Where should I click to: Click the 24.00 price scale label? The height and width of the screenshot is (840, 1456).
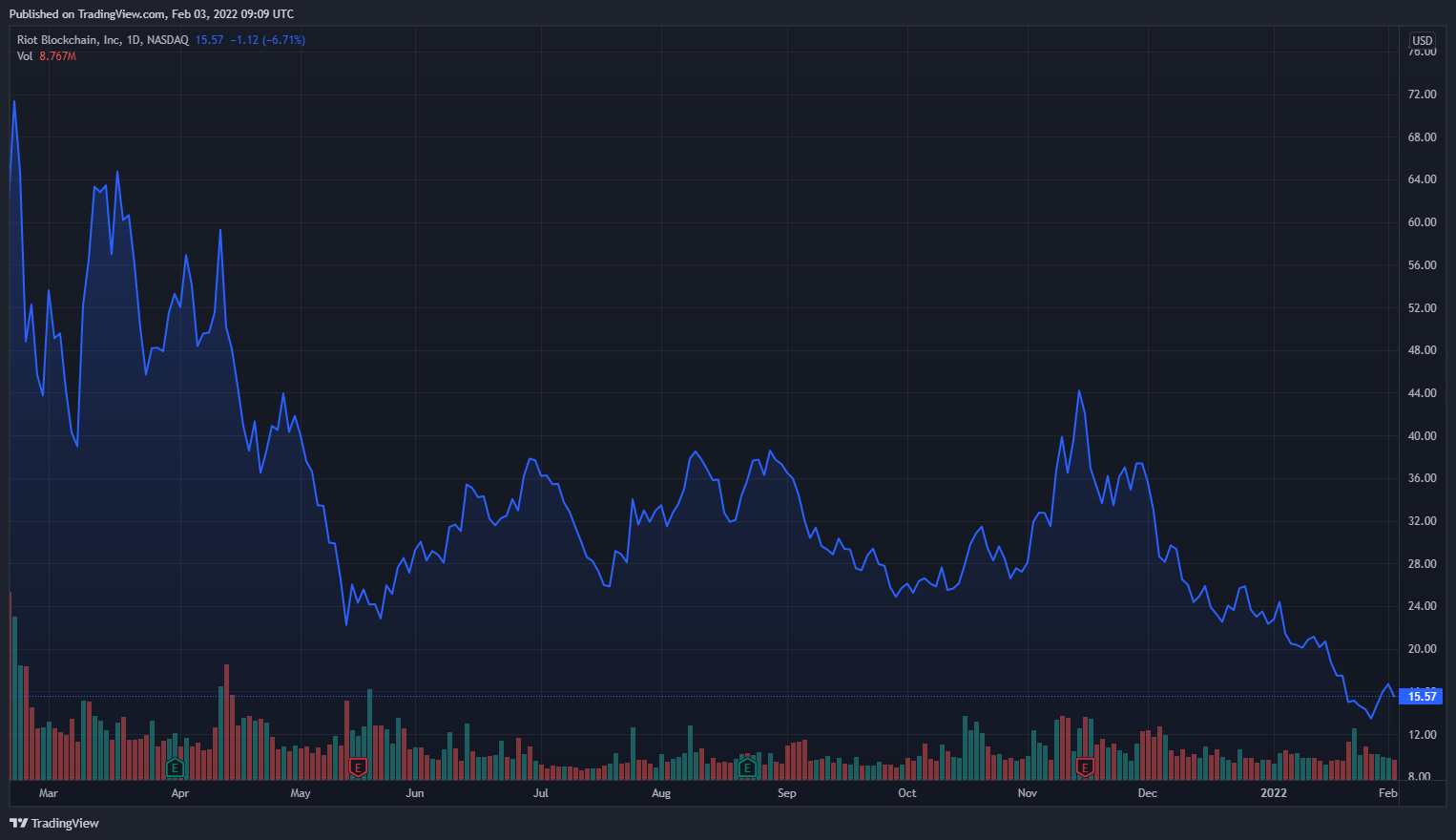[x=1422, y=606]
